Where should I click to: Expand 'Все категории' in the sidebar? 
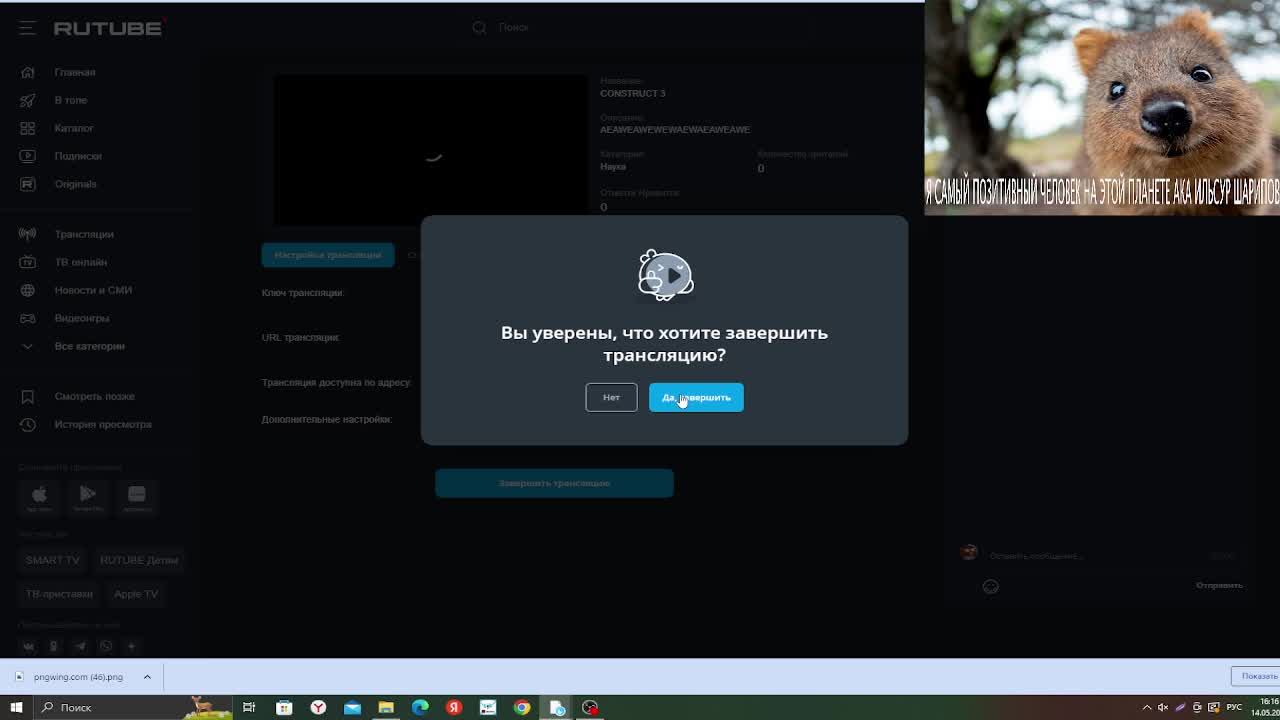pos(90,346)
